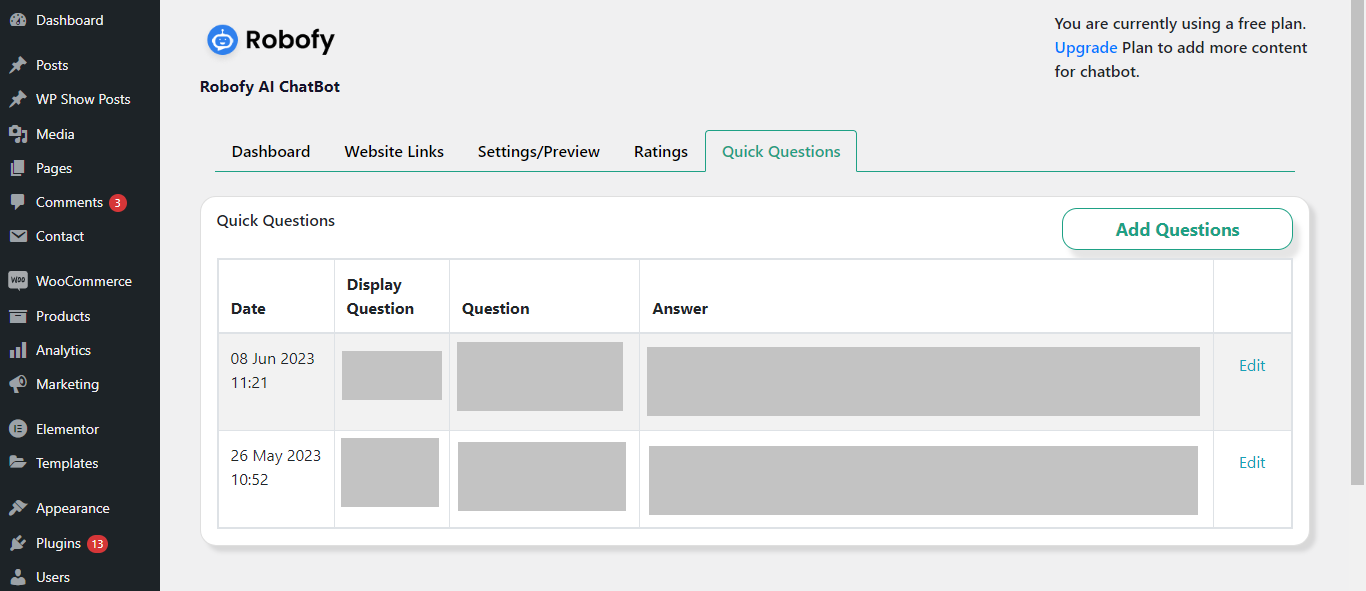Image resolution: width=1366 pixels, height=591 pixels.
Task: Click the Posts pushpin icon
Action: (x=17, y=65)
